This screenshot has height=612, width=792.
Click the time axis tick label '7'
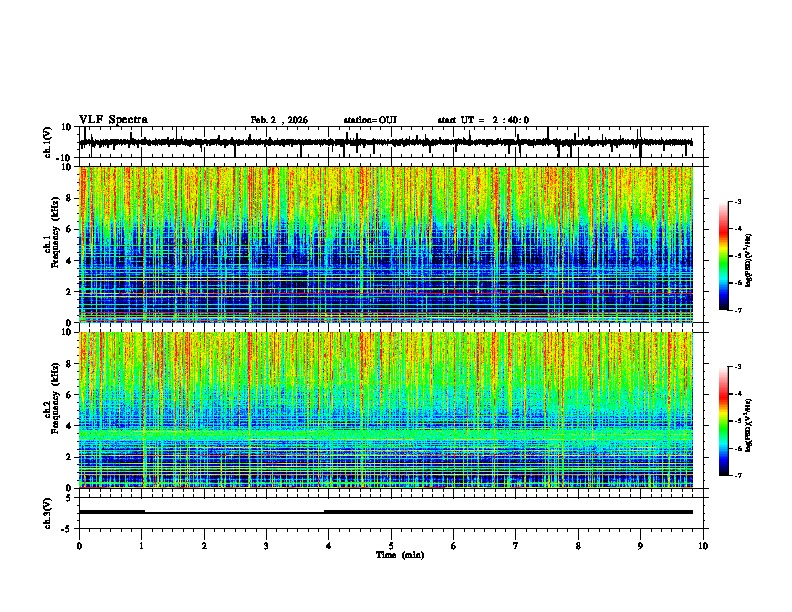tap(516, 546)
